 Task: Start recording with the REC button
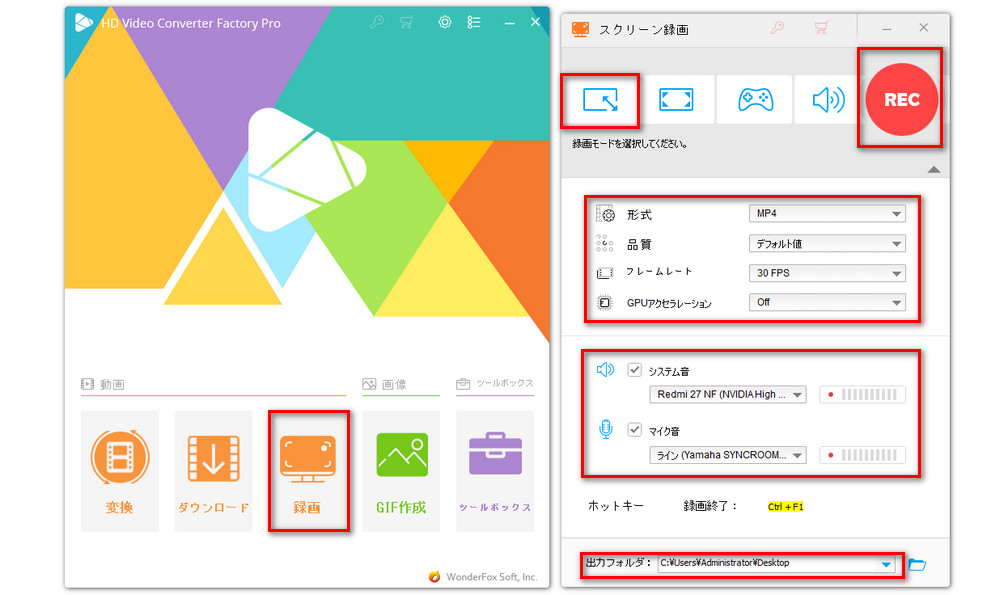click(901, 99)
